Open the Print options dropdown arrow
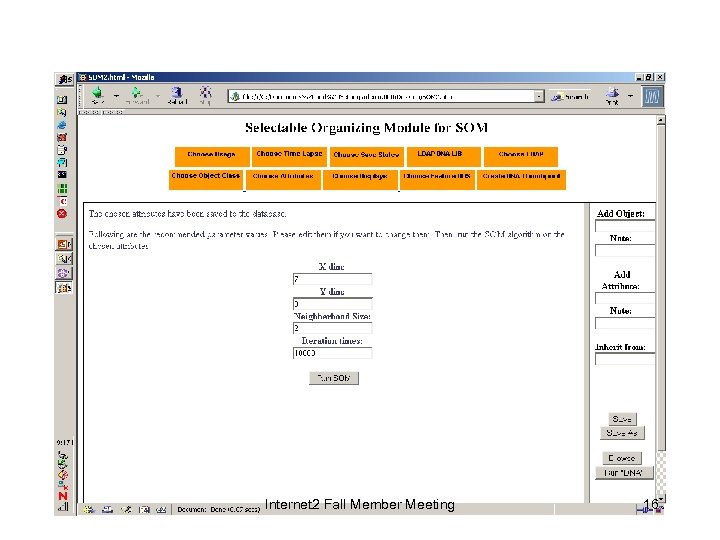720x540 pixels. pyautogui.click(x=630, y=96)
